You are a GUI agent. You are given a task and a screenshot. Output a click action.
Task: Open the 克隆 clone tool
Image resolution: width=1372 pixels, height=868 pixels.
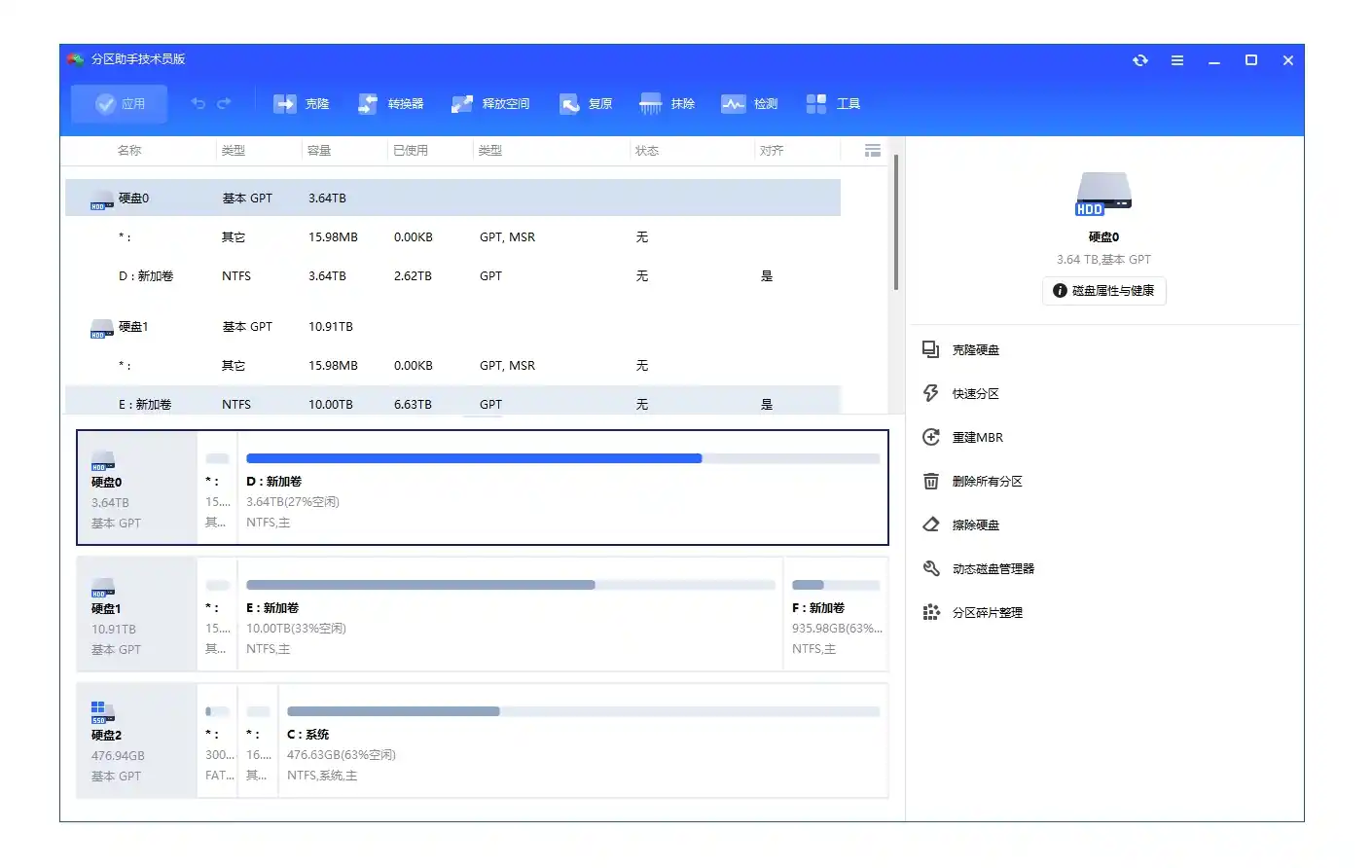(x=302, y=104)
